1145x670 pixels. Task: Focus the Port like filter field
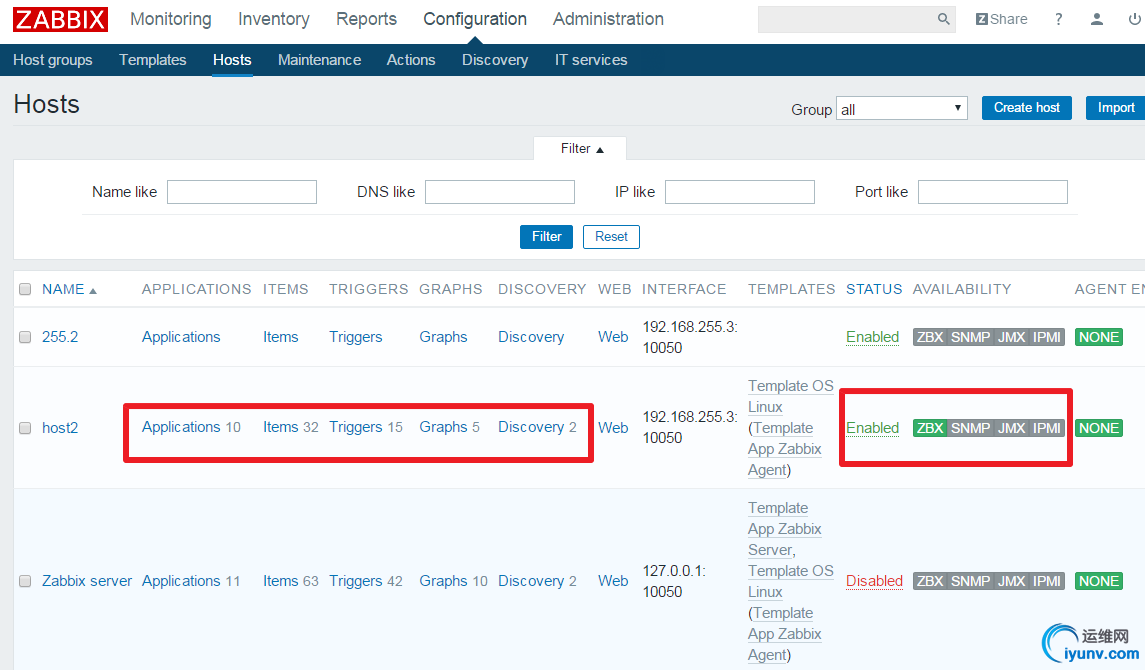[992, 192]
